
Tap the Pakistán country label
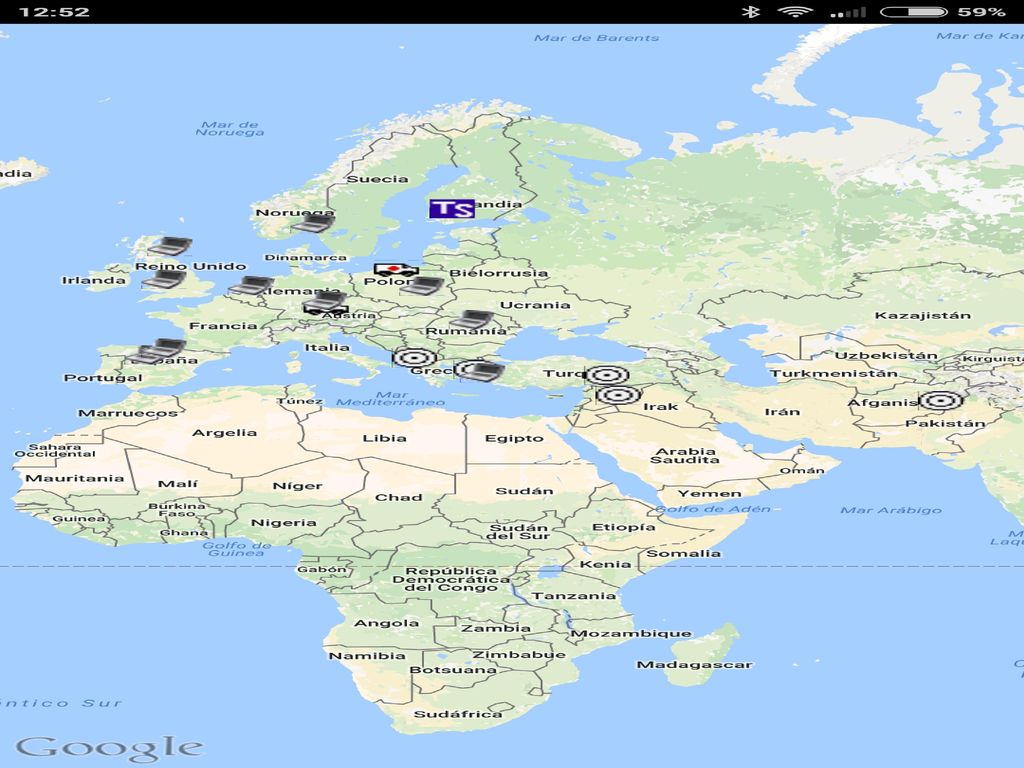coord(945,423)
